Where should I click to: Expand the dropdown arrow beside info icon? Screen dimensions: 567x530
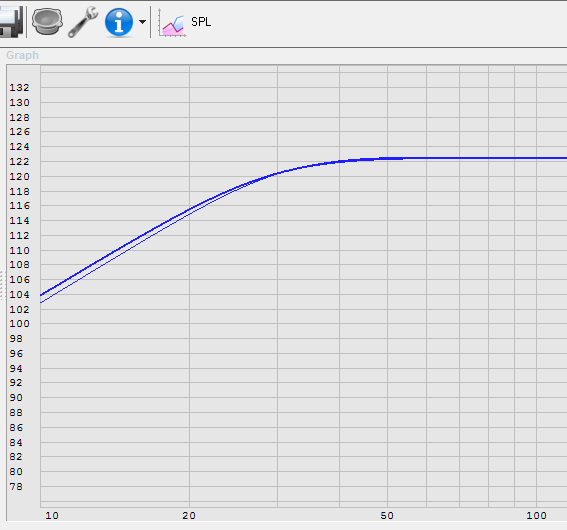coord(142,22)
